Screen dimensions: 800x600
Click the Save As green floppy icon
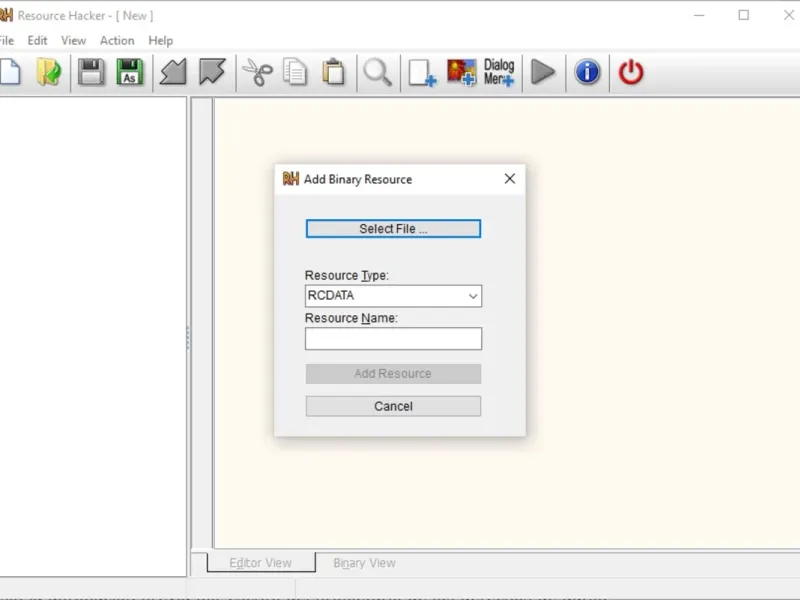tap(130, 72)
